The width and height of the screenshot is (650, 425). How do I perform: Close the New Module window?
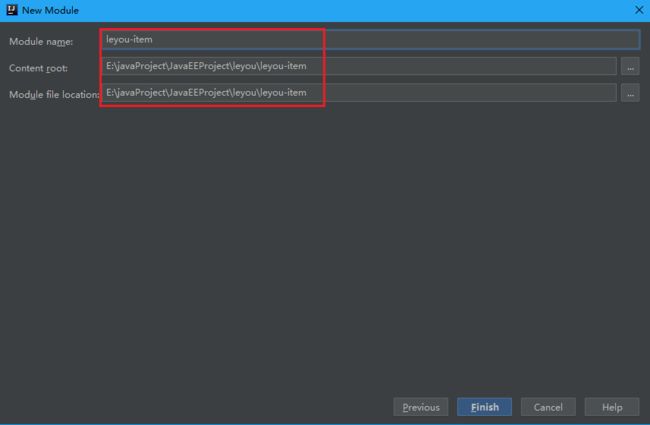pyautogui.click(x=639, y=10)
